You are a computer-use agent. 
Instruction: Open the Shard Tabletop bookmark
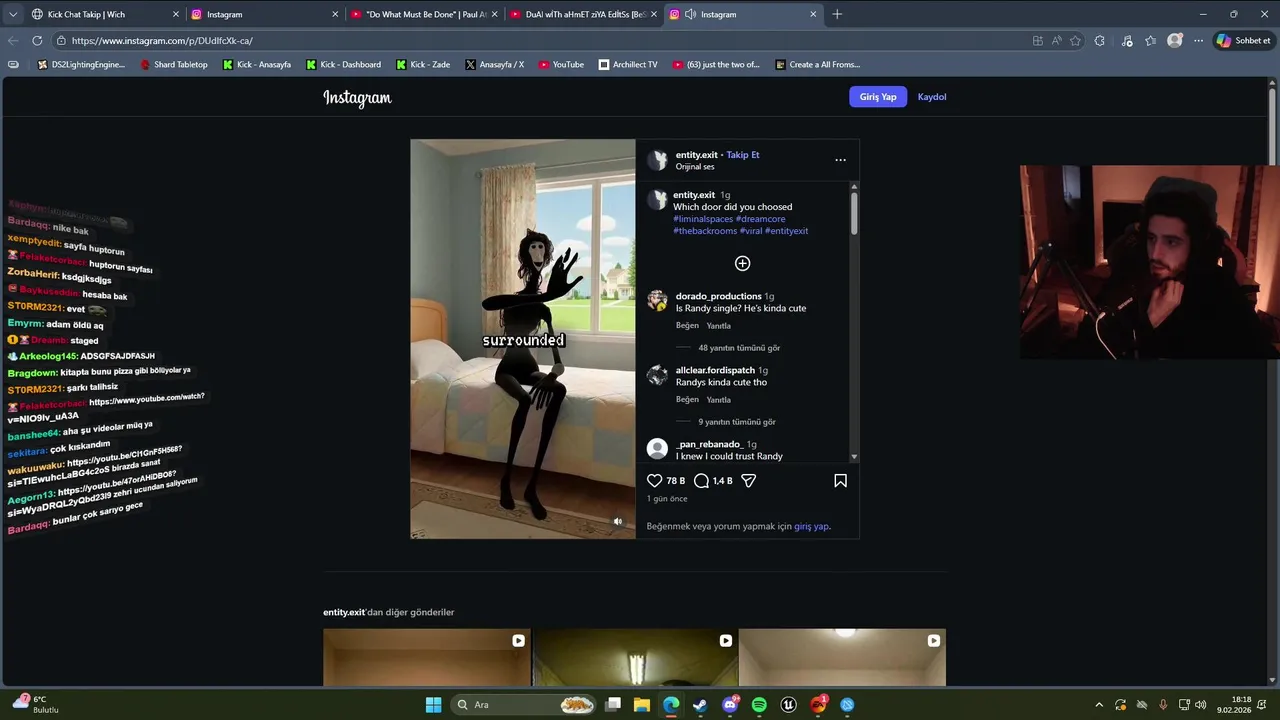(x=174, y=64)
